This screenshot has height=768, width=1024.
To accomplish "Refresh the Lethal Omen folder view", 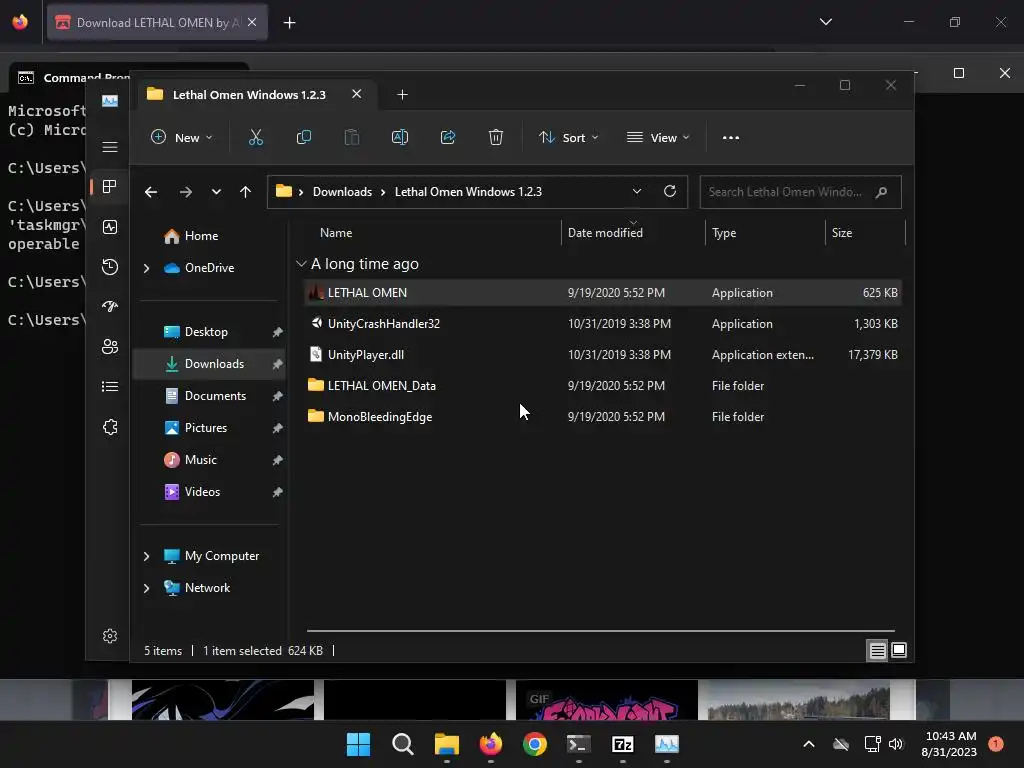I will click(x=669, y=191).
